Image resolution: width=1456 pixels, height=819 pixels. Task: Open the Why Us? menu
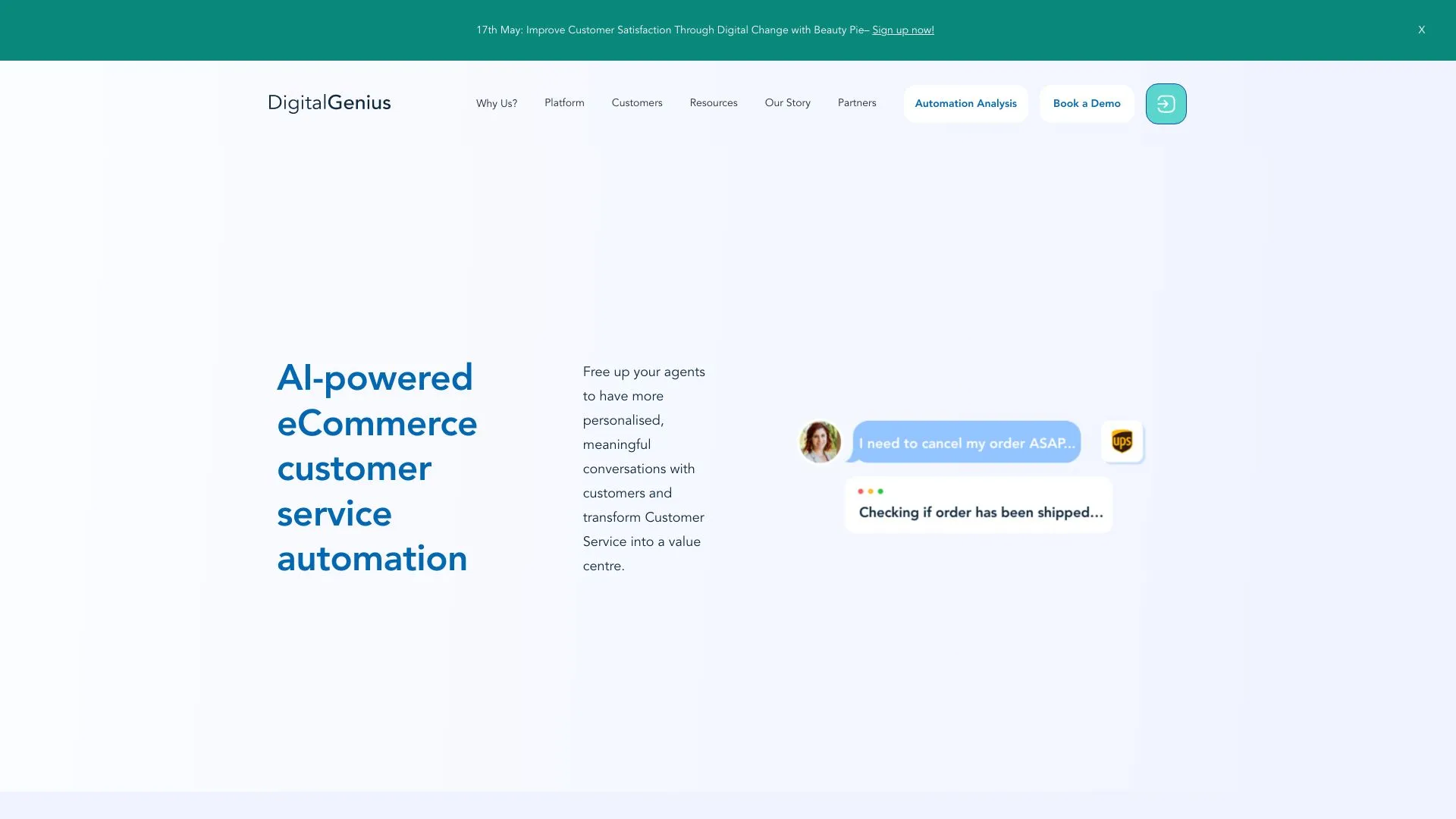pos(496,103)
